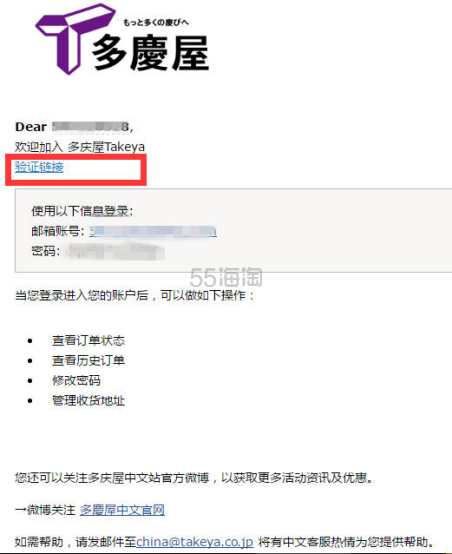The height and width of the screenshot is (554, 452).
Task: Click the 微博关注 arrow text
Action: tap(45, 510)
